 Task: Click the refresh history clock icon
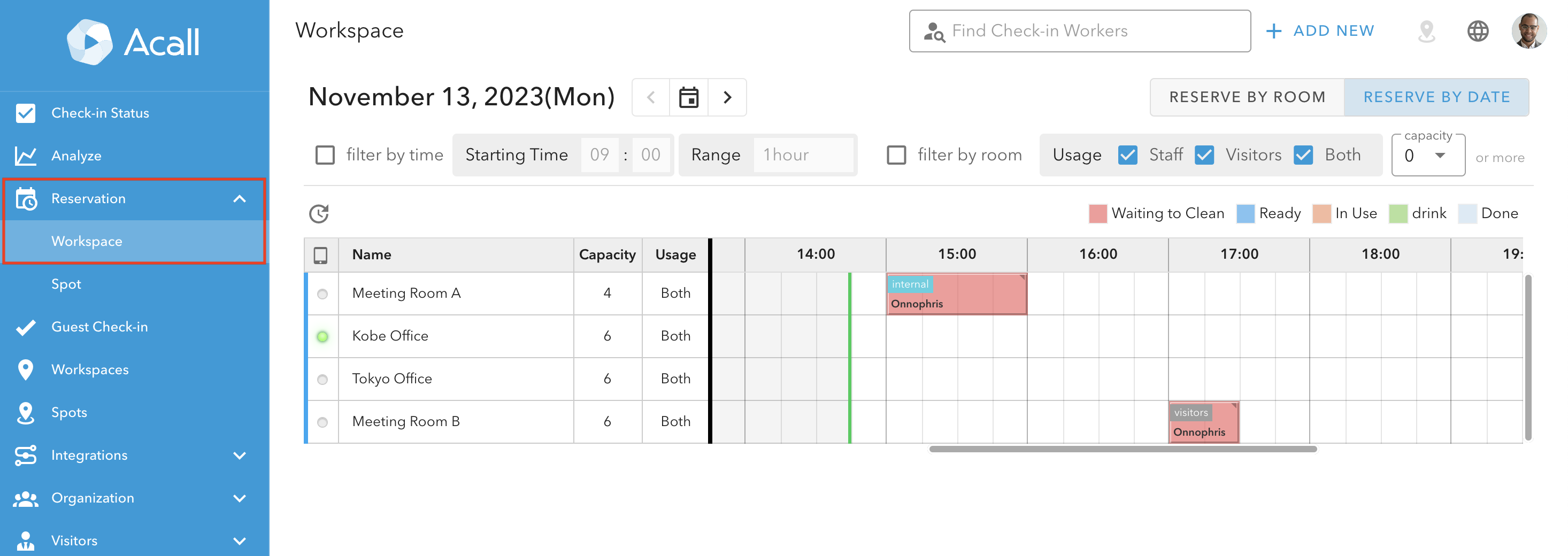[319, 213]
